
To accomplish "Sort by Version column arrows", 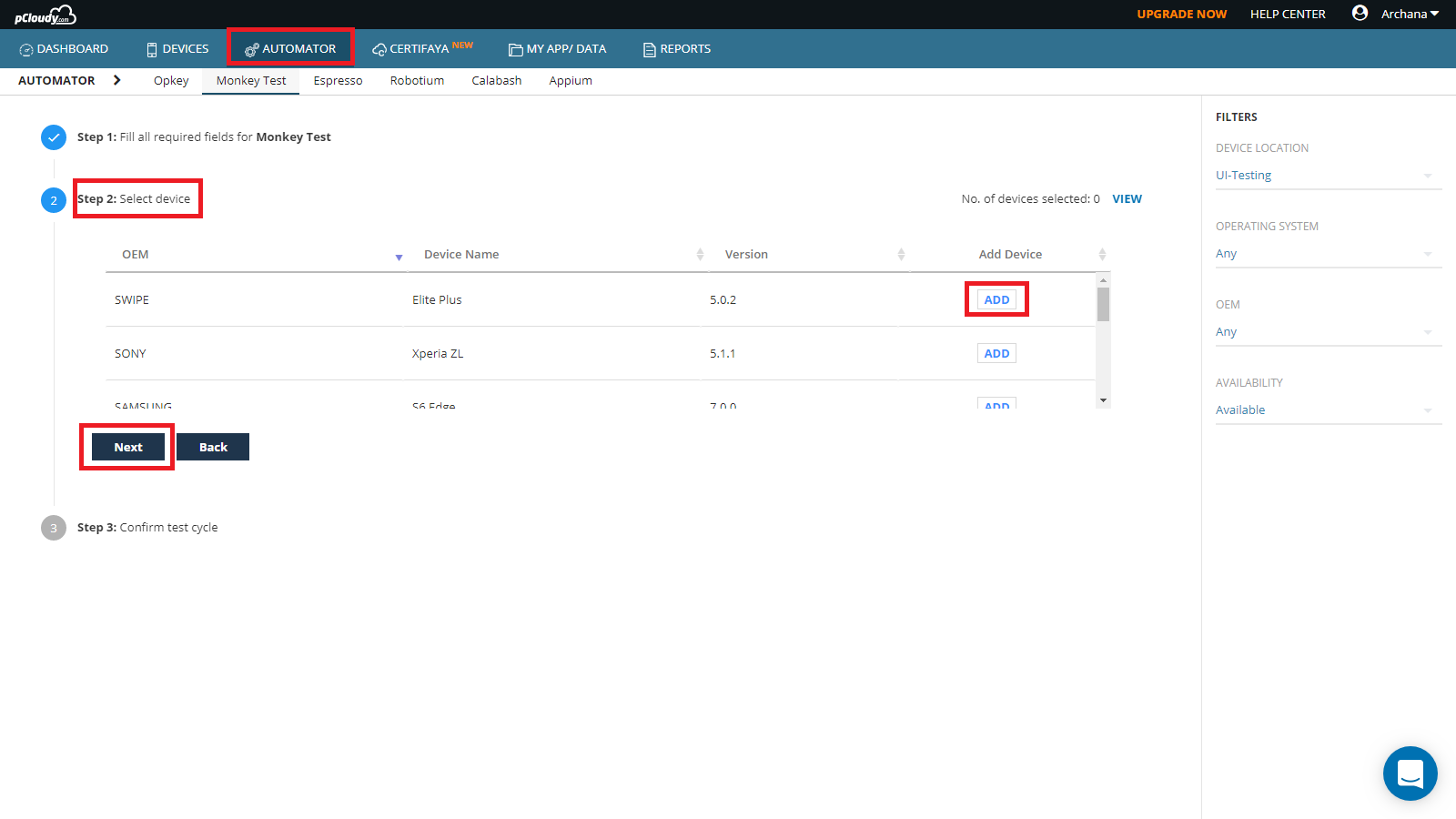I will pos(901,255).
